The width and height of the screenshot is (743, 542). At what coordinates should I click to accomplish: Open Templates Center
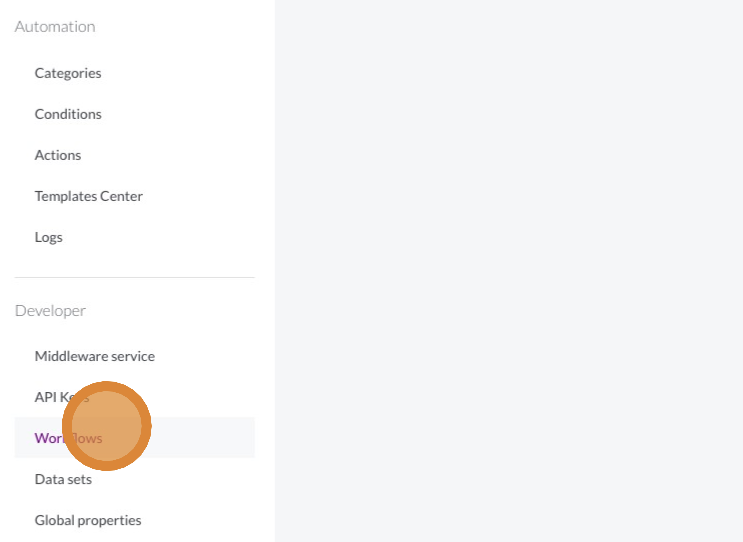click(89, 196)
